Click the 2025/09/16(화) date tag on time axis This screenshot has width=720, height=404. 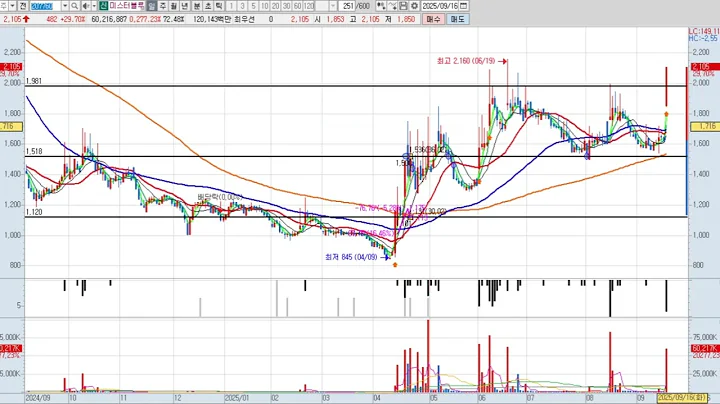681,398
